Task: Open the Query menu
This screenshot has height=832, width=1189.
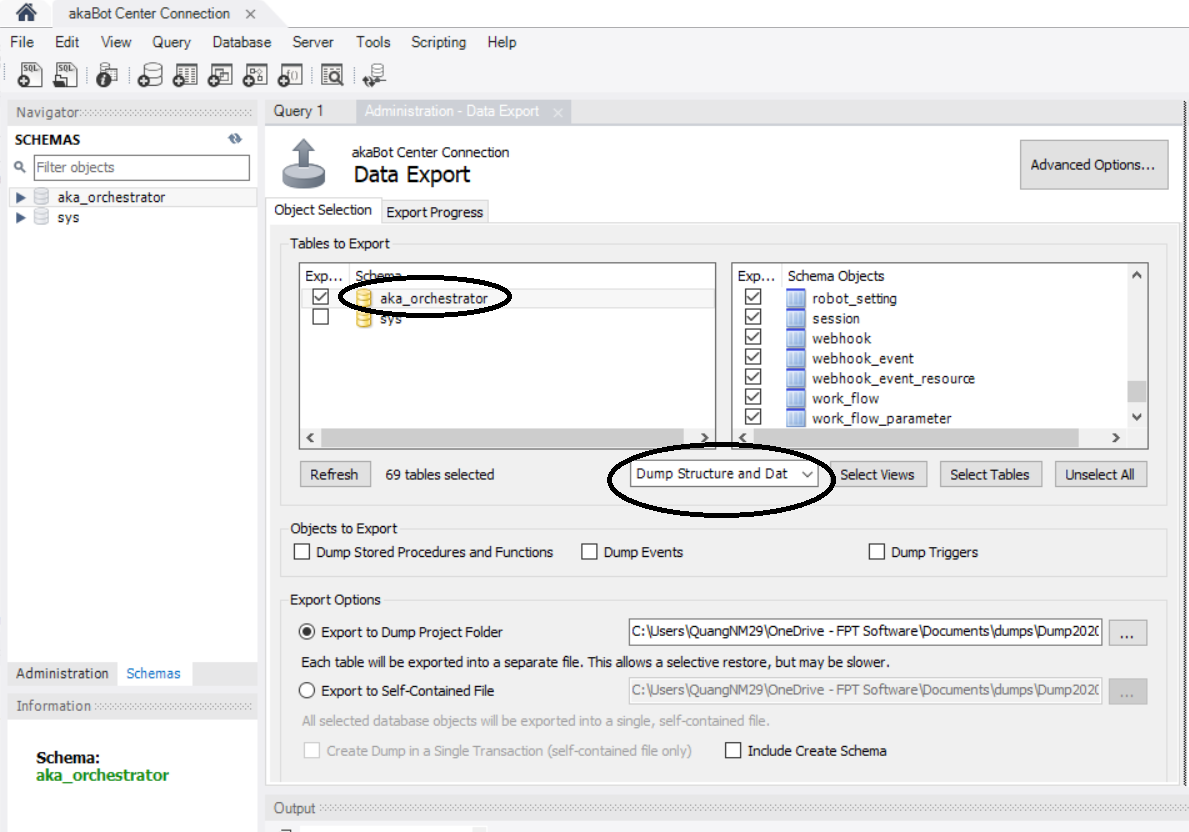Action: pyautogui.click(x=171, y=42)
